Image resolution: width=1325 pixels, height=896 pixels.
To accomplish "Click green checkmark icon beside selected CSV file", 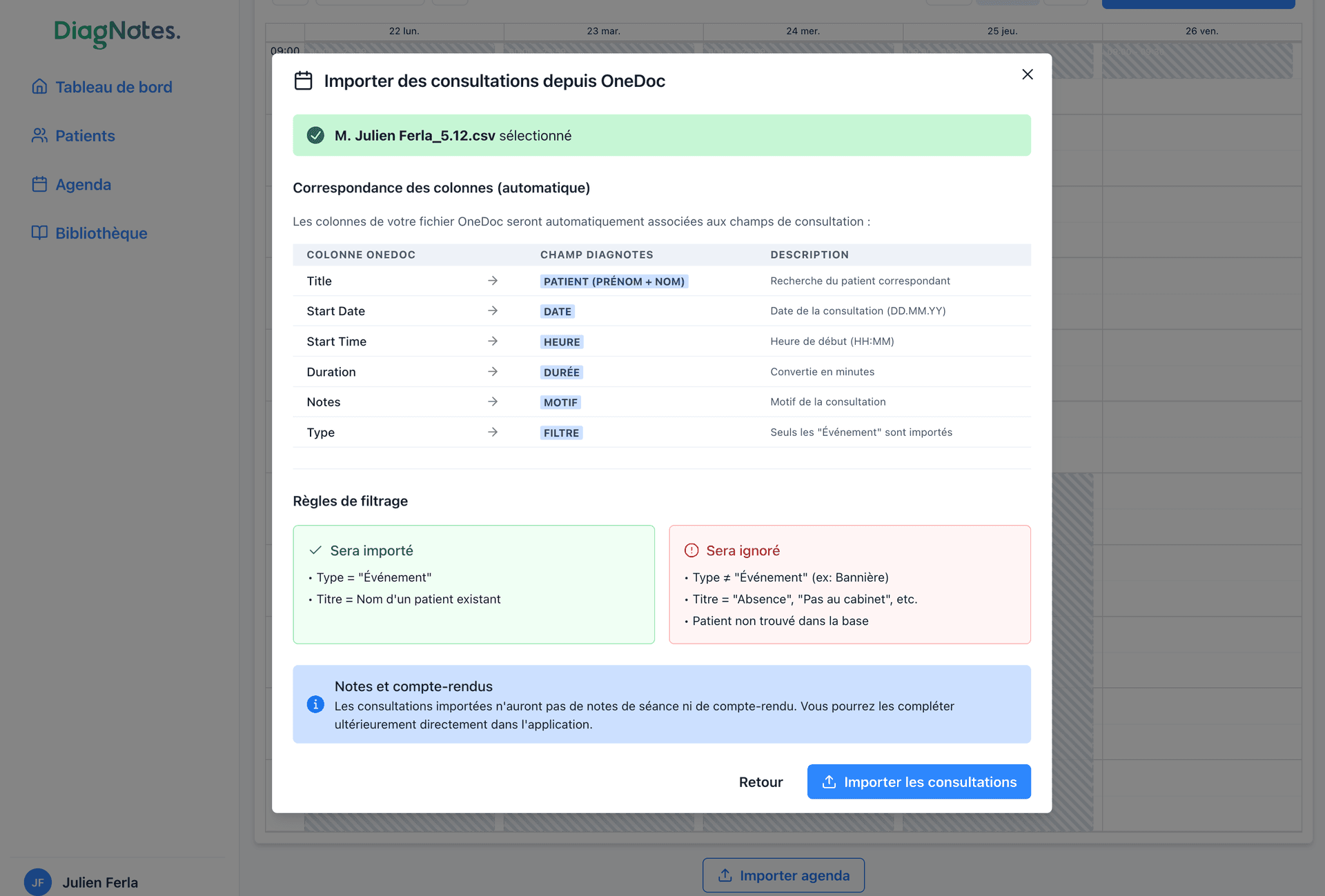I will 315,135.
